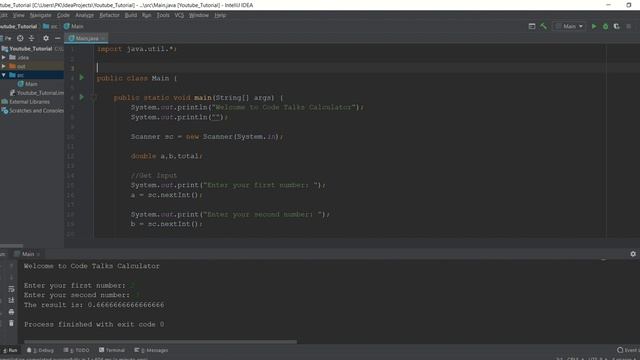Open the Refactor menu
Viewport: 640px width, 360px height.
pos(109,15)
